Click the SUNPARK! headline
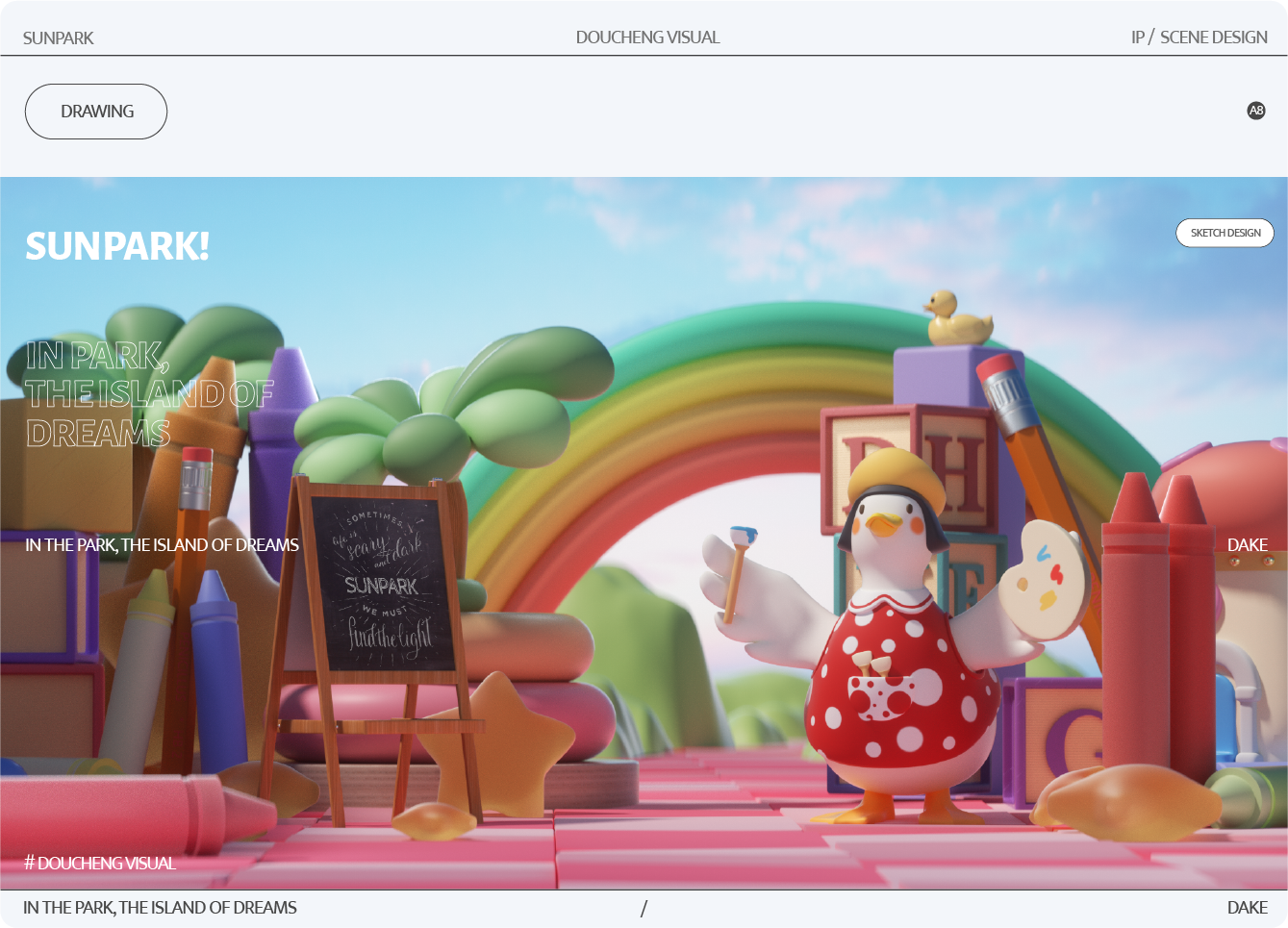Viewport: 1288px width, 928px height. pos(117,246)
